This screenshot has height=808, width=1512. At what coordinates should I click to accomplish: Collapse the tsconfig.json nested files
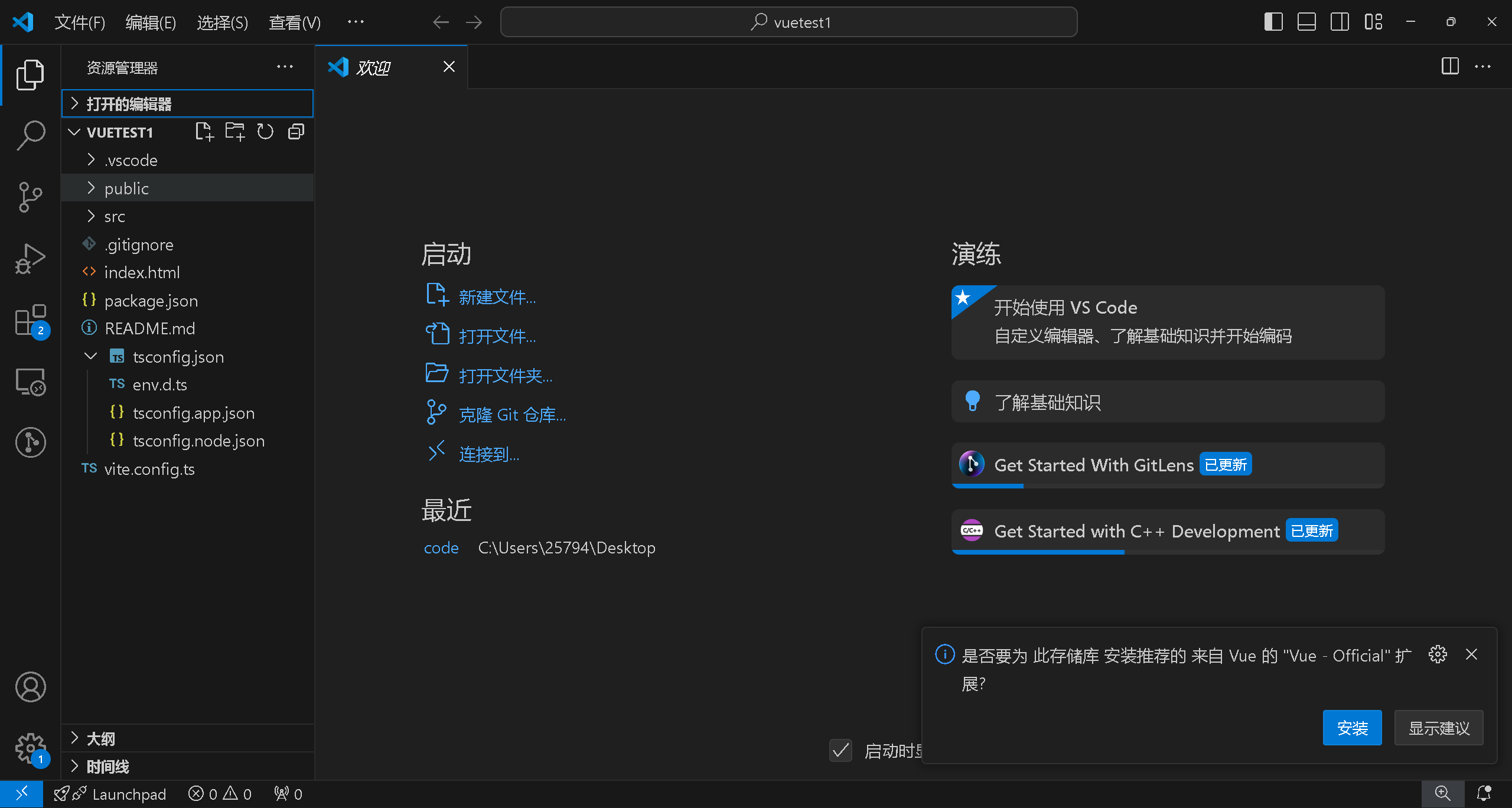coord(90,357)
